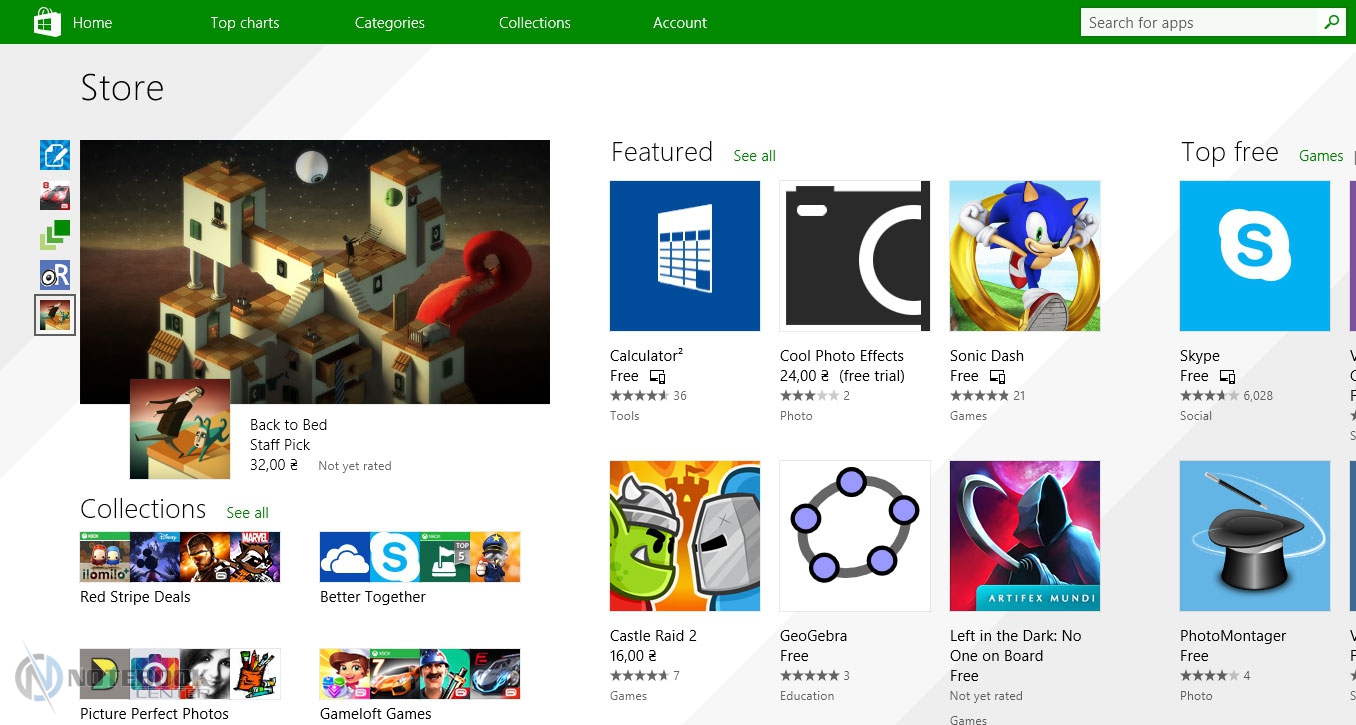The image size is (1356, 725).
Task: Open the Collections menu in top bar
Action: (535, 22)
